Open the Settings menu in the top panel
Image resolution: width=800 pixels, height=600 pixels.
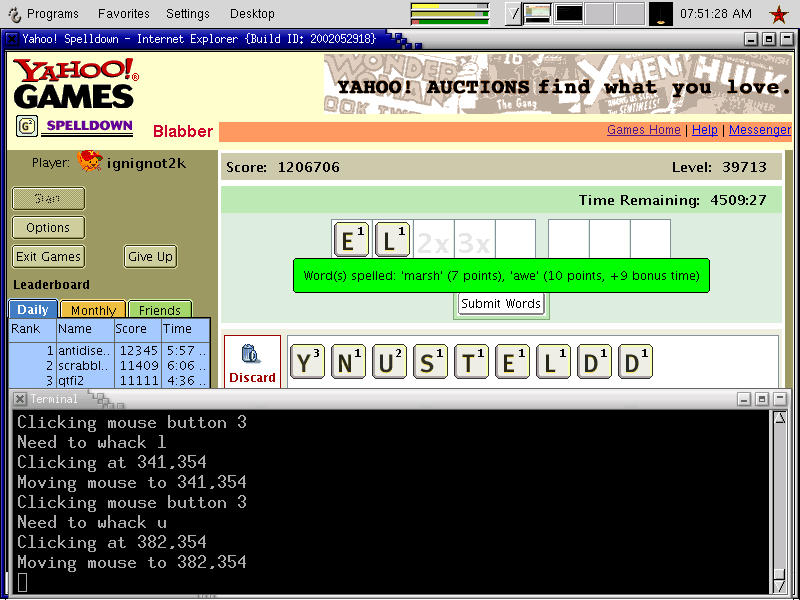coord(188,14)
